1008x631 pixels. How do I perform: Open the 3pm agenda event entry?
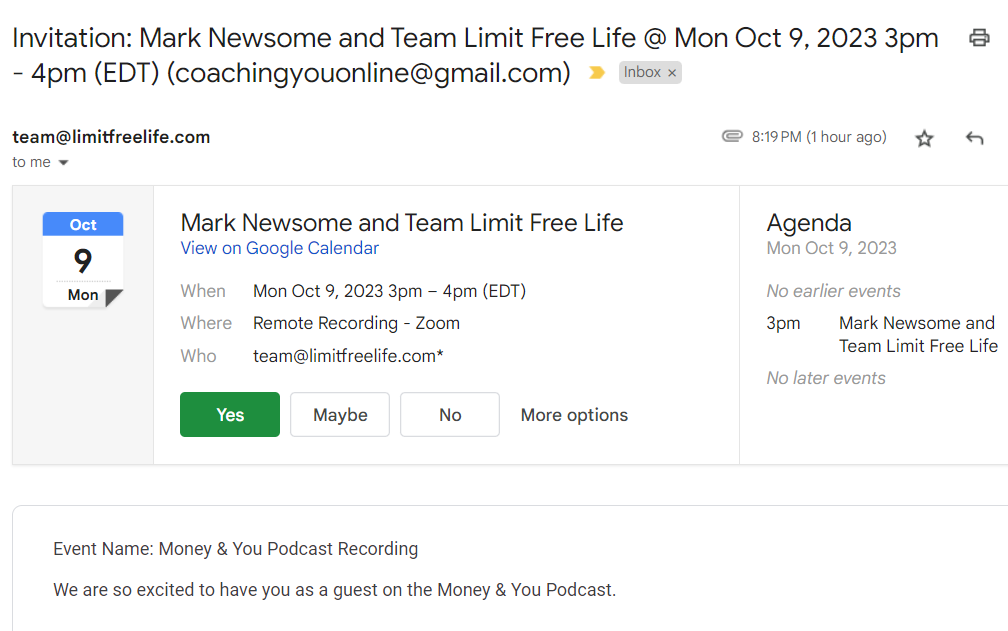pyautogui.click(x=917, y=334)
